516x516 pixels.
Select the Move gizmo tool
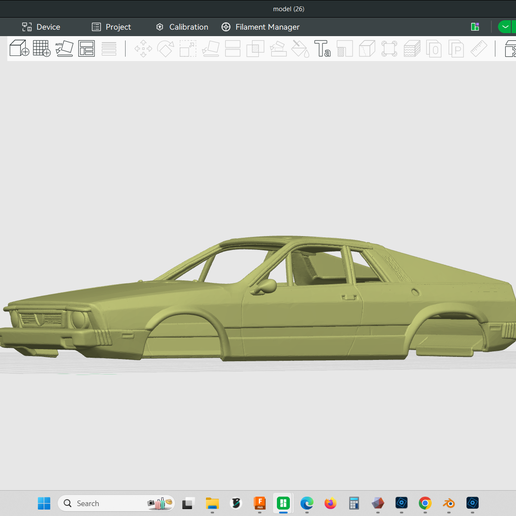pyautogui.click(x=143, y=49)
